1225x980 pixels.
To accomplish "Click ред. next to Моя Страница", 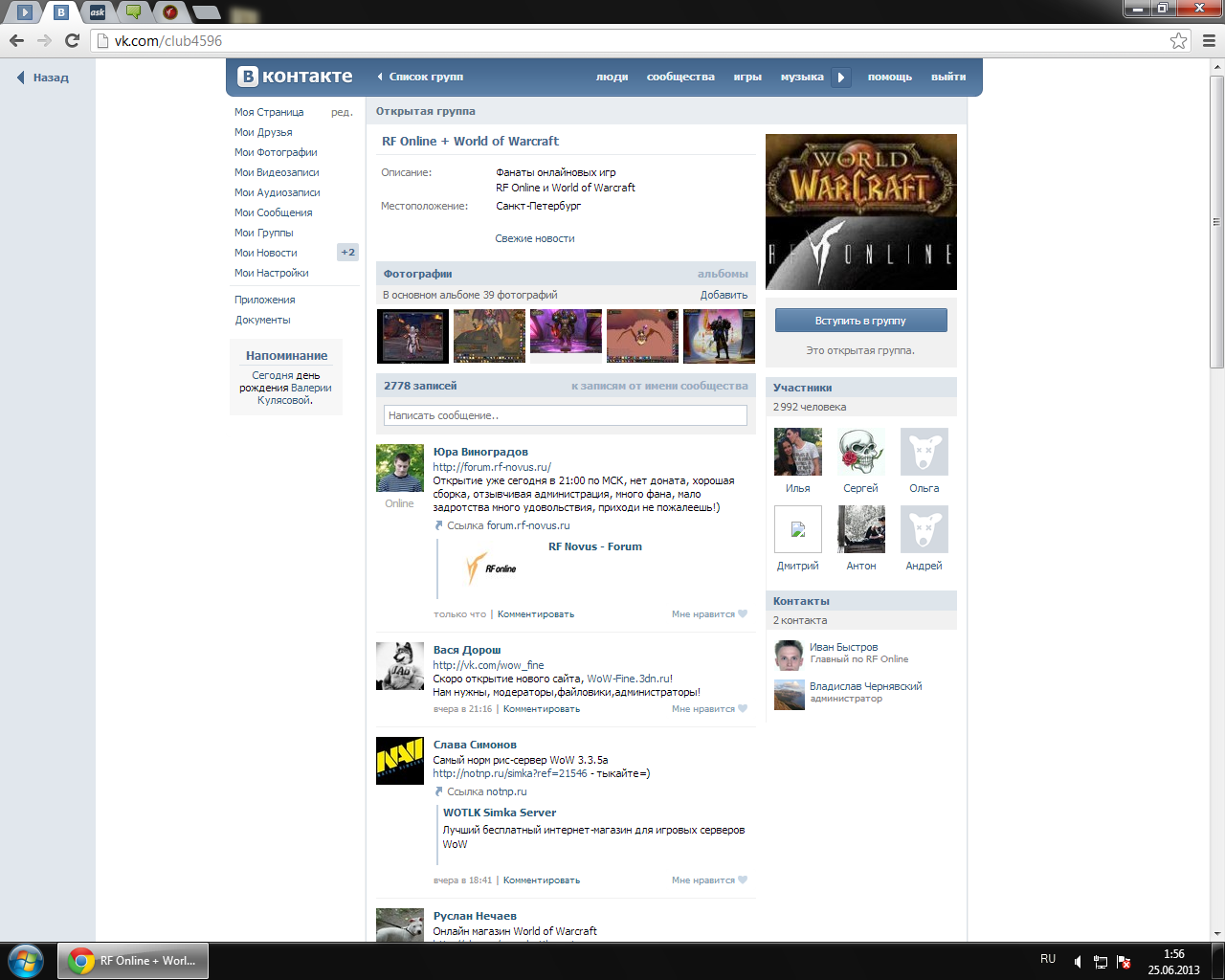I will pyautogui.click(x=342, y=112).
